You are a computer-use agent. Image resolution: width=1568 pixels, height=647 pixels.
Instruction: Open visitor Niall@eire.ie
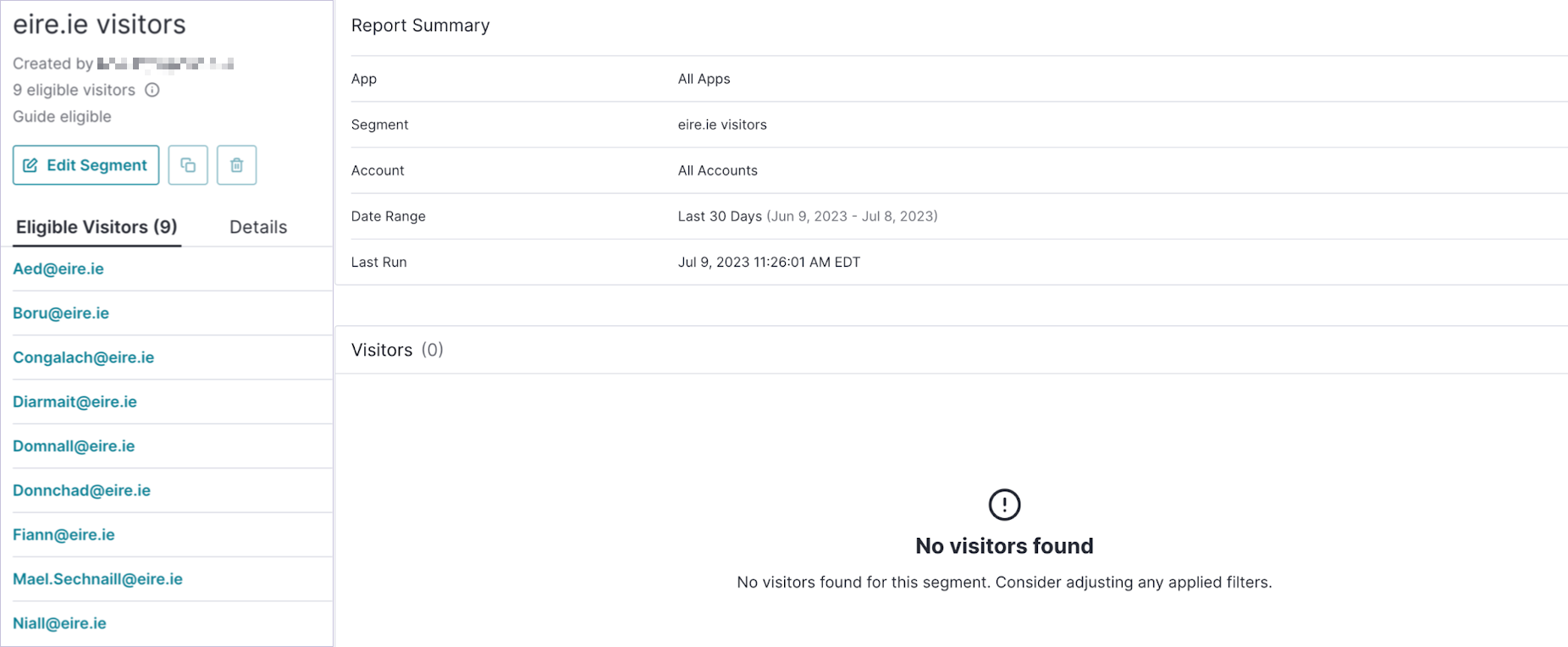point(59,623)
